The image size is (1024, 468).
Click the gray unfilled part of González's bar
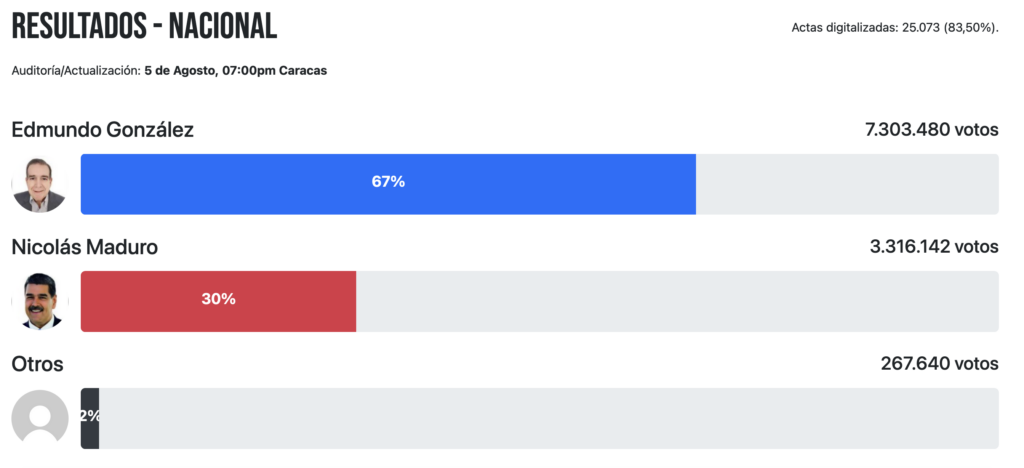point(846,184)
